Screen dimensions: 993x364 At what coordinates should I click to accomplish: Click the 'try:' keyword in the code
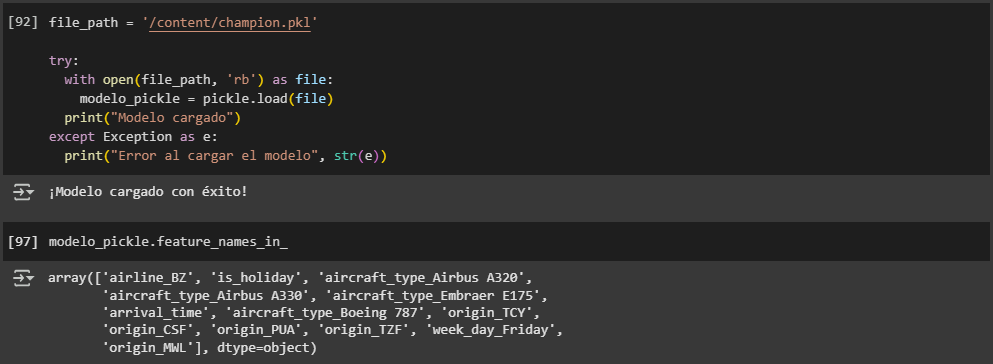point(64,61)
